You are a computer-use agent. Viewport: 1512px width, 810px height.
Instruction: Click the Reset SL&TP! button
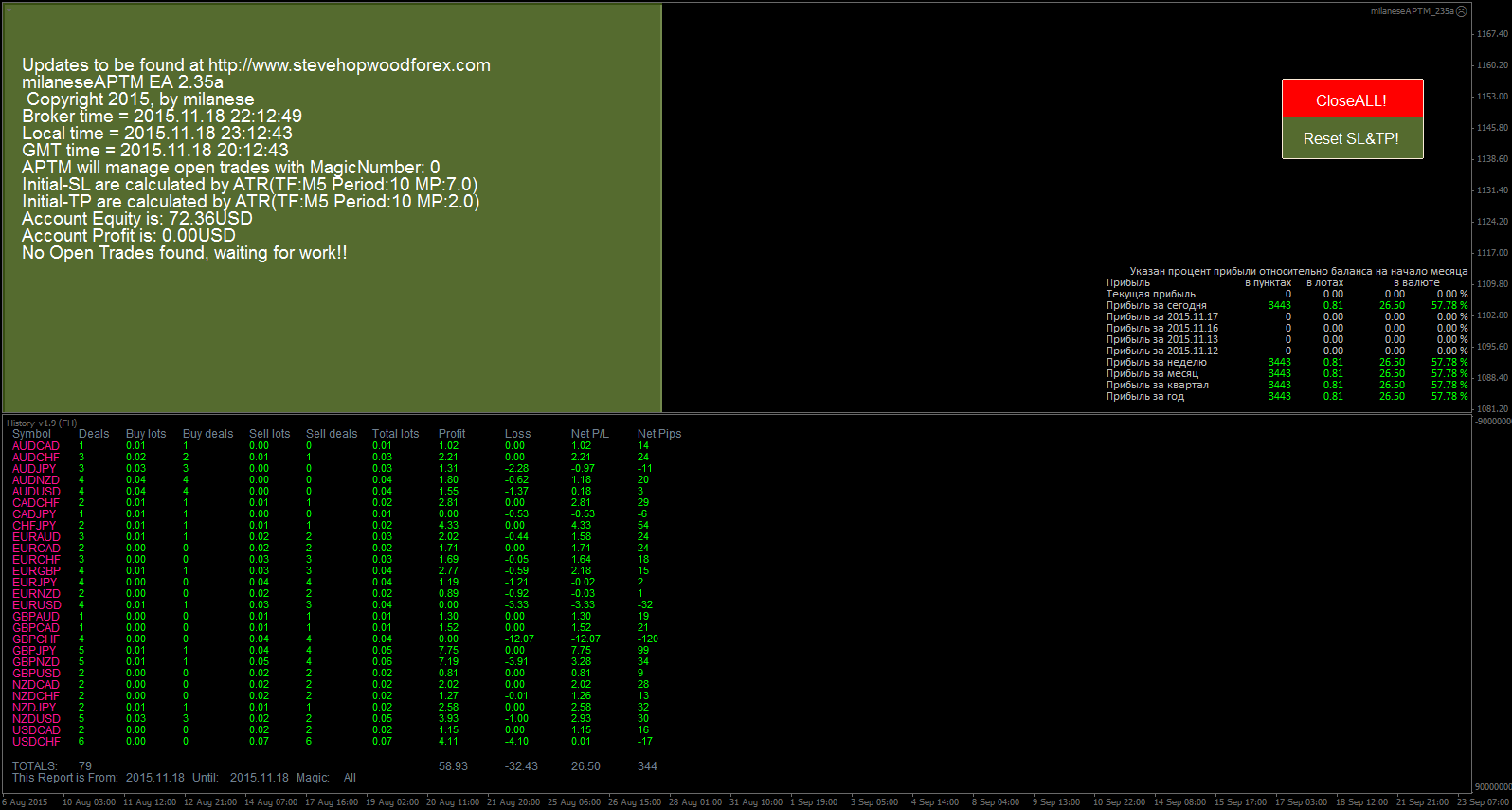[1352, 138]
